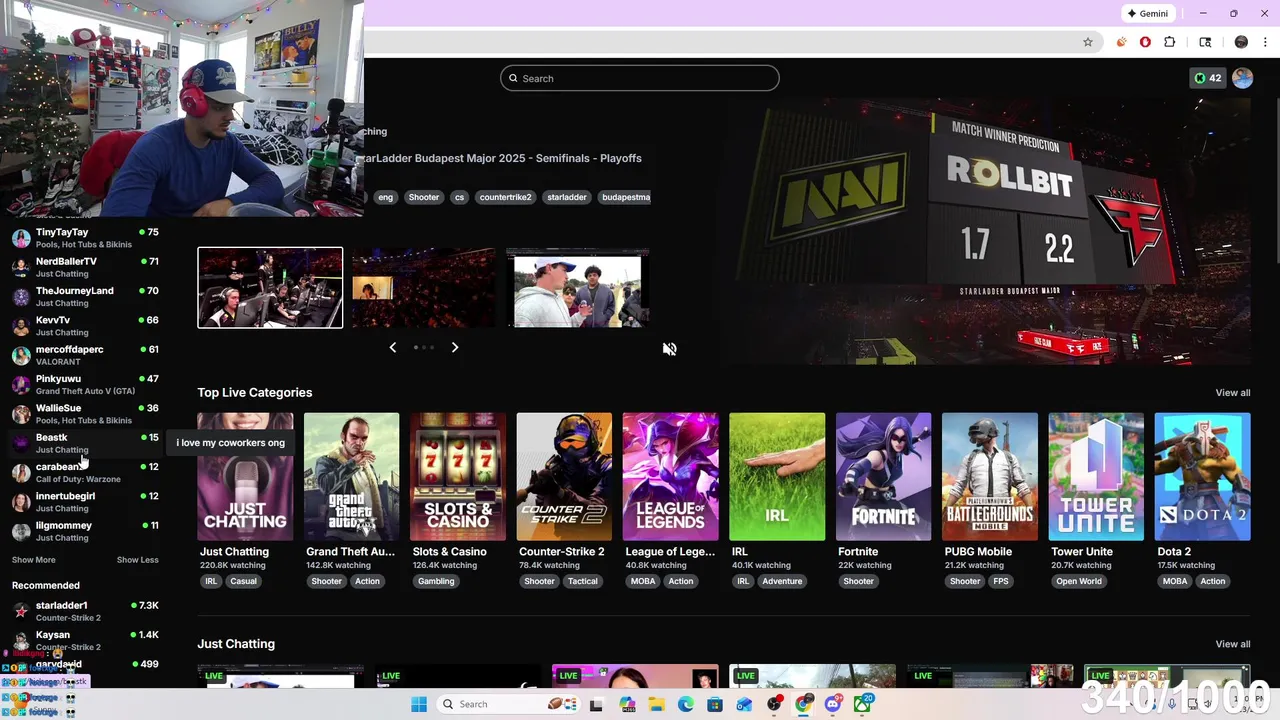The width and height of the screenshot is (1280, 720).
Task: Unmute the featured stream preview
Action: tap(670, 349)
